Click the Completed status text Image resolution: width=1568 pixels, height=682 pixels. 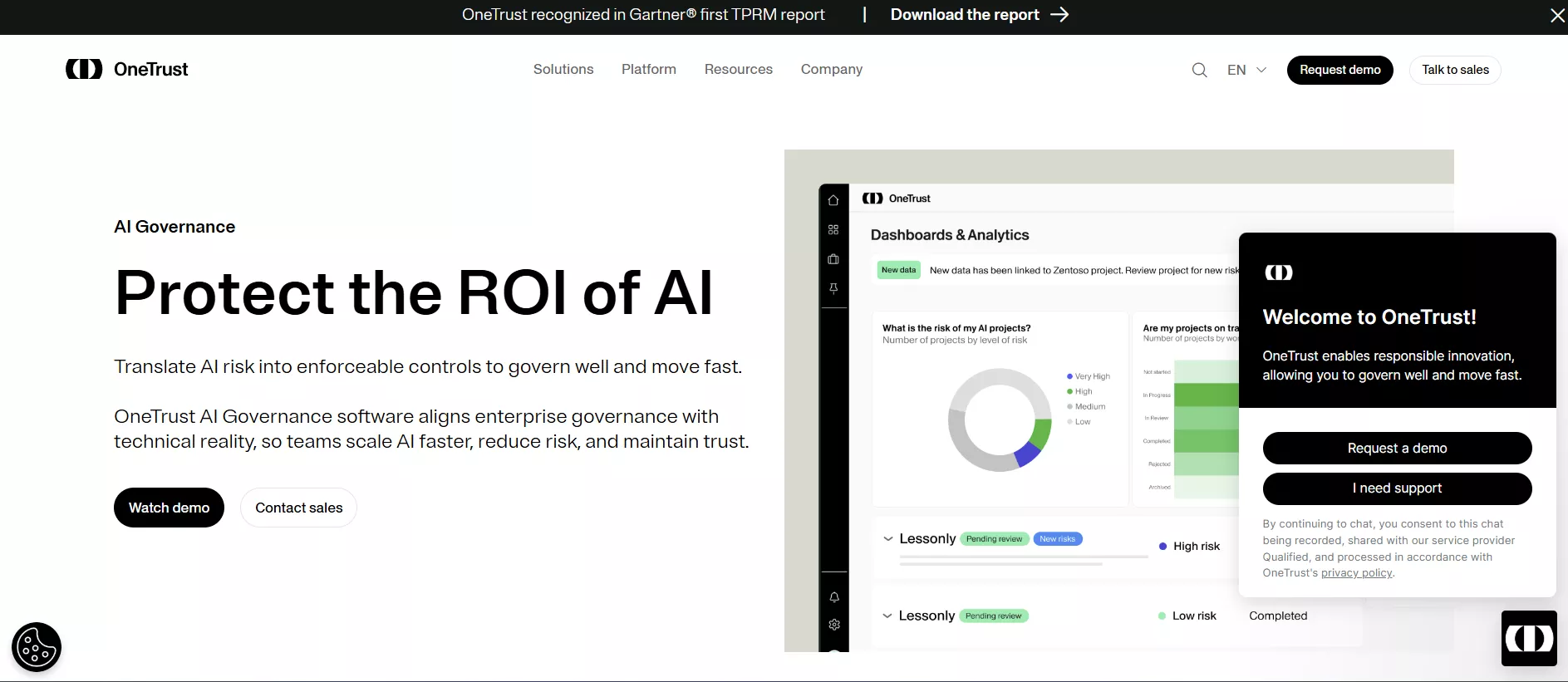tap(1278, 616)
